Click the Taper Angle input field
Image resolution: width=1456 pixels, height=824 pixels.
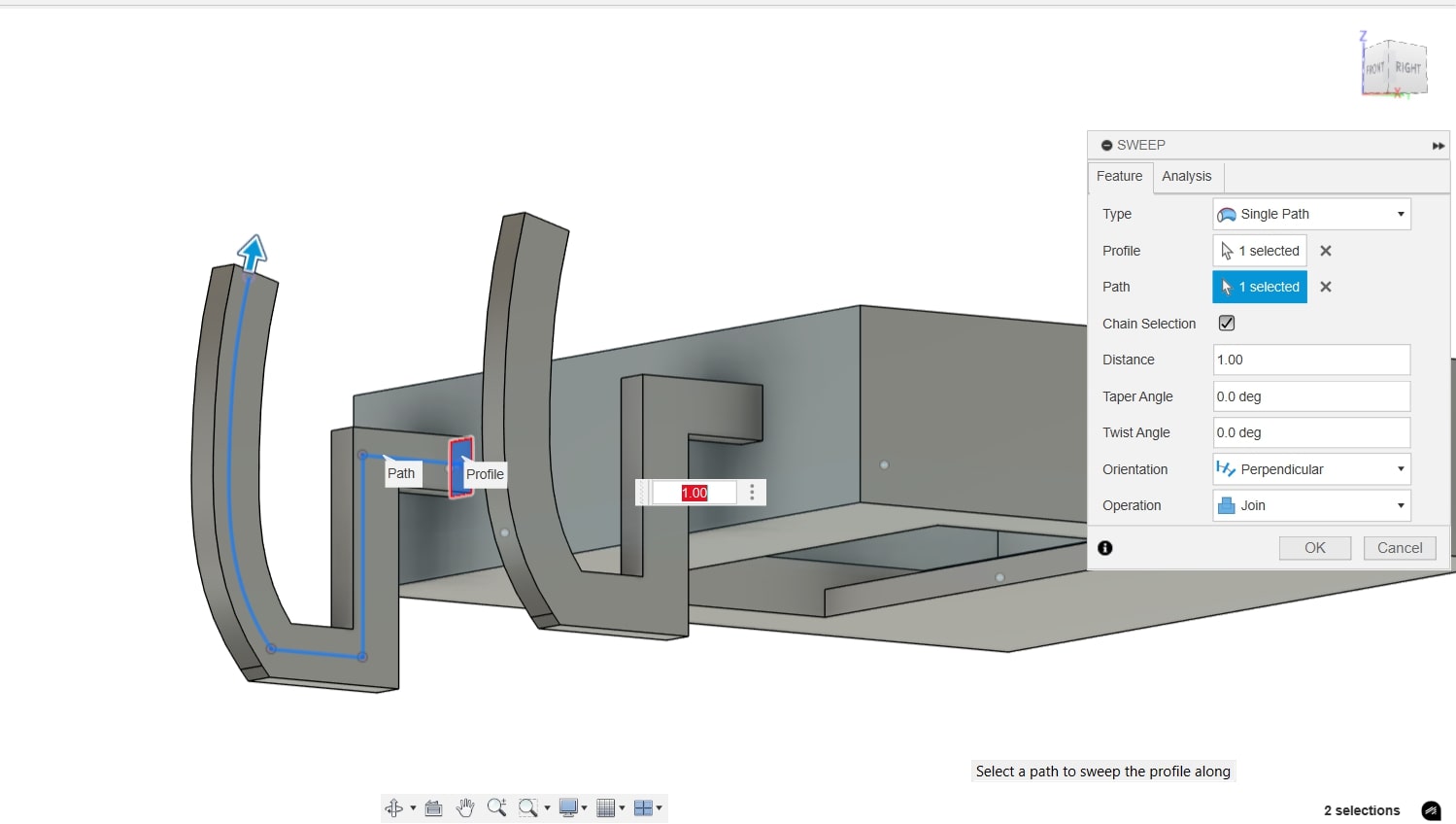1311,396
